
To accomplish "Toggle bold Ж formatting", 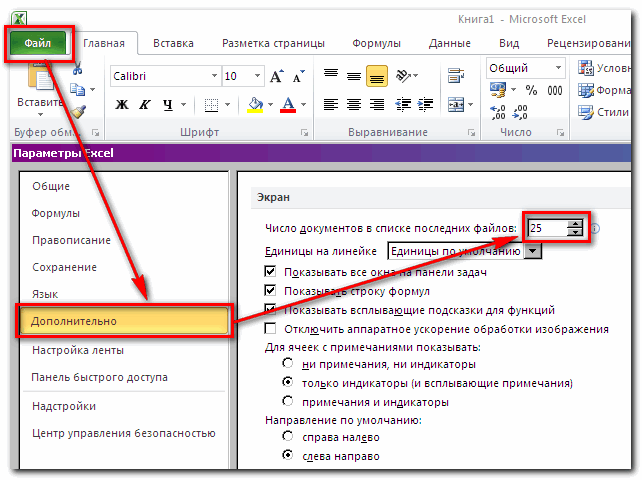I will [x=122, y=105].
